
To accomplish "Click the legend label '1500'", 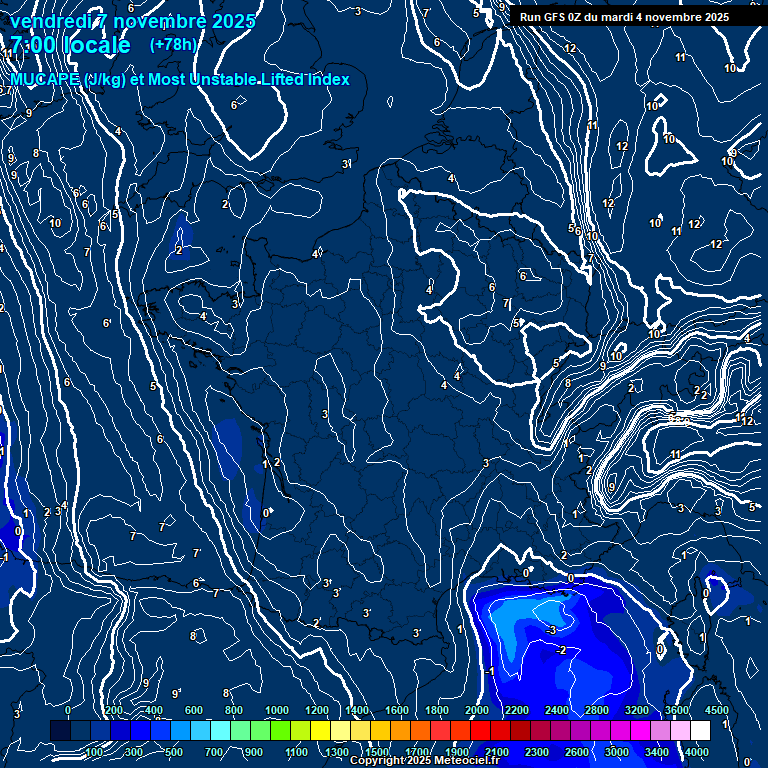I will coord(377,752).
